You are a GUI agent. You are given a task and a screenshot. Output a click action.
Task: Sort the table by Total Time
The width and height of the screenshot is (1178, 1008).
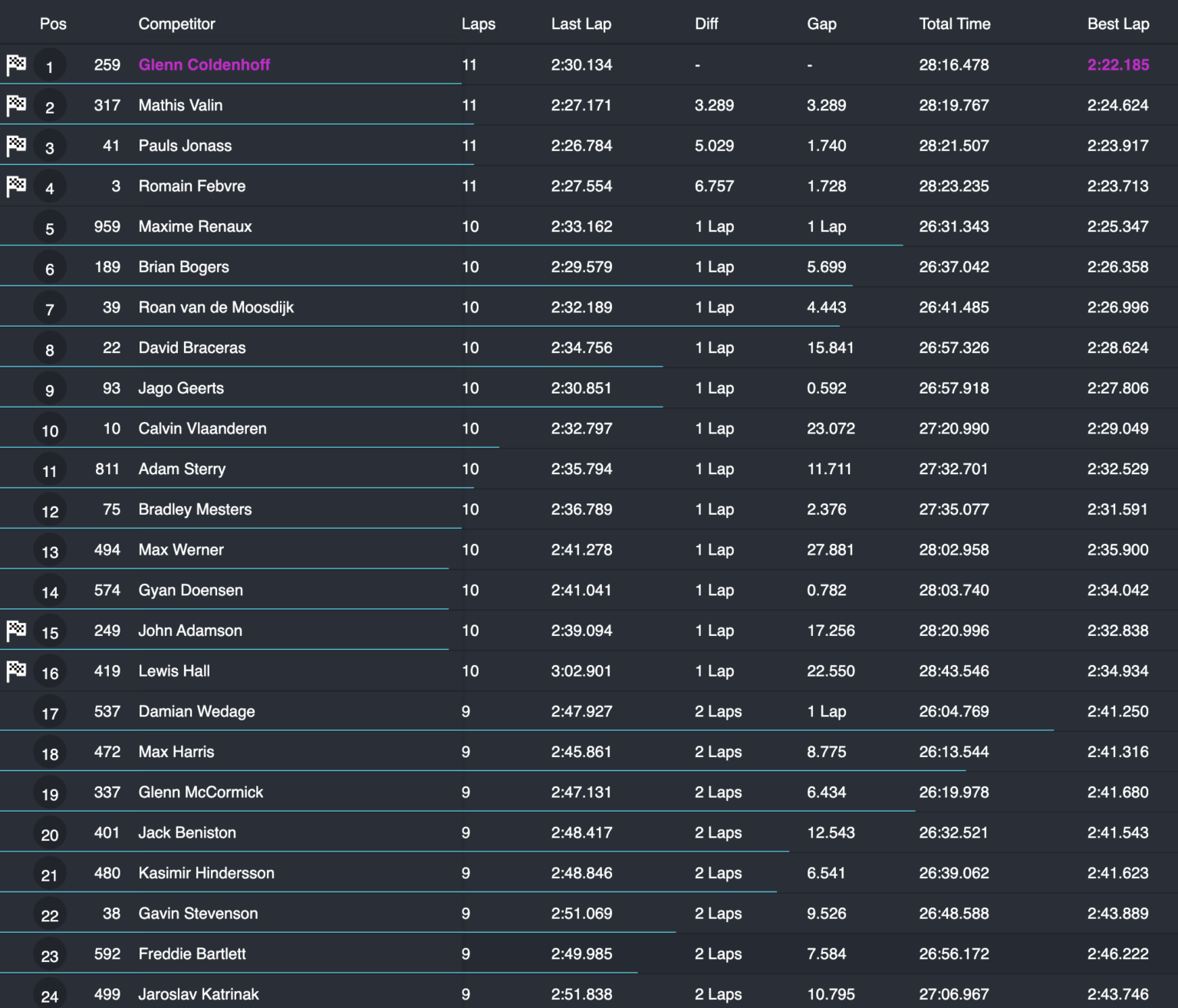click(955, 24)
